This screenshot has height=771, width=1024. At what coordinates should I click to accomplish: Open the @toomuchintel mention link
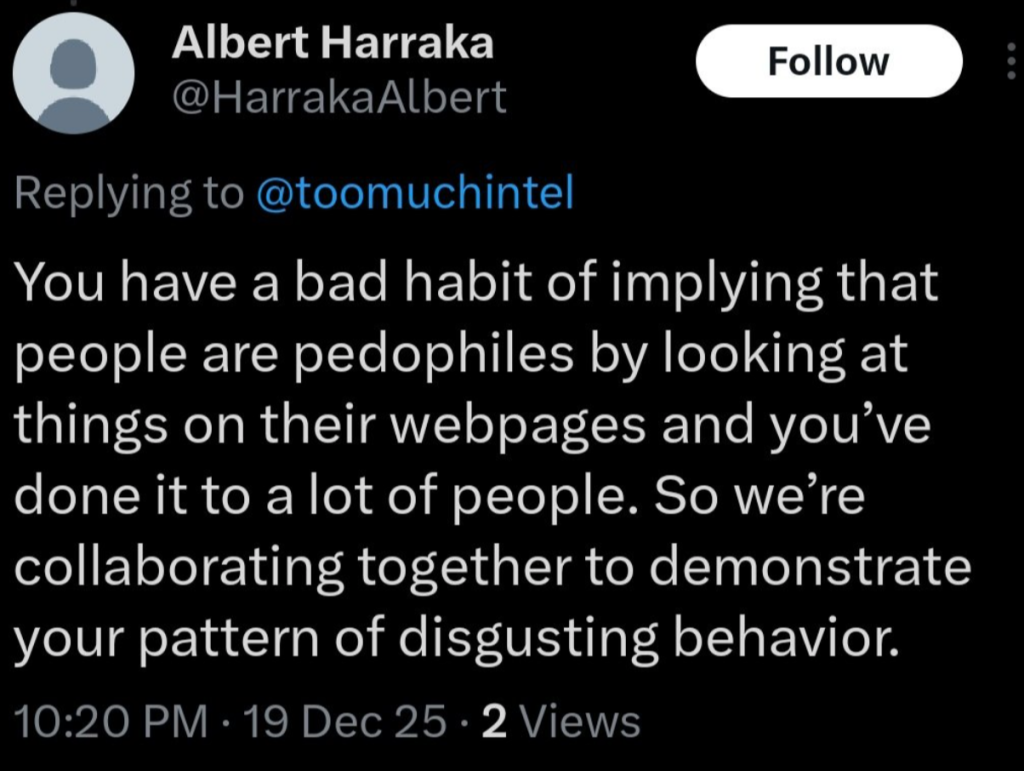tap(415, 193)
